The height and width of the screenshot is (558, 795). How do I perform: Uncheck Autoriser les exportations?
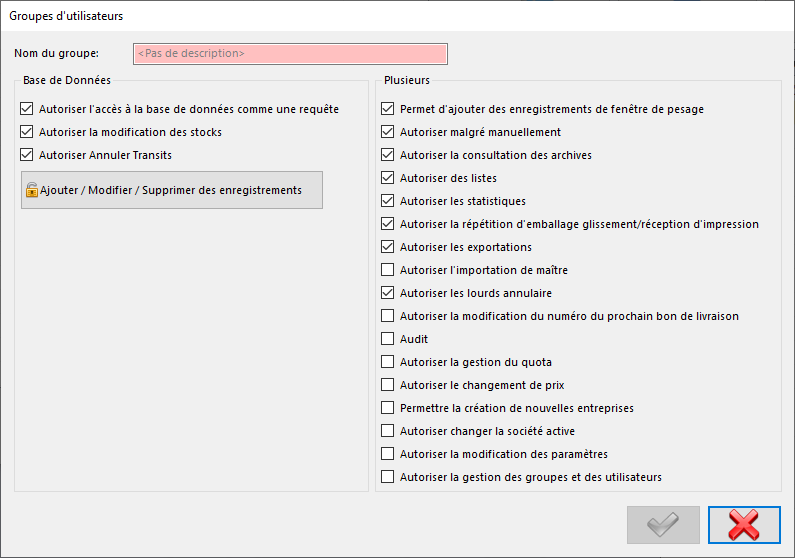tap(387, 247)
